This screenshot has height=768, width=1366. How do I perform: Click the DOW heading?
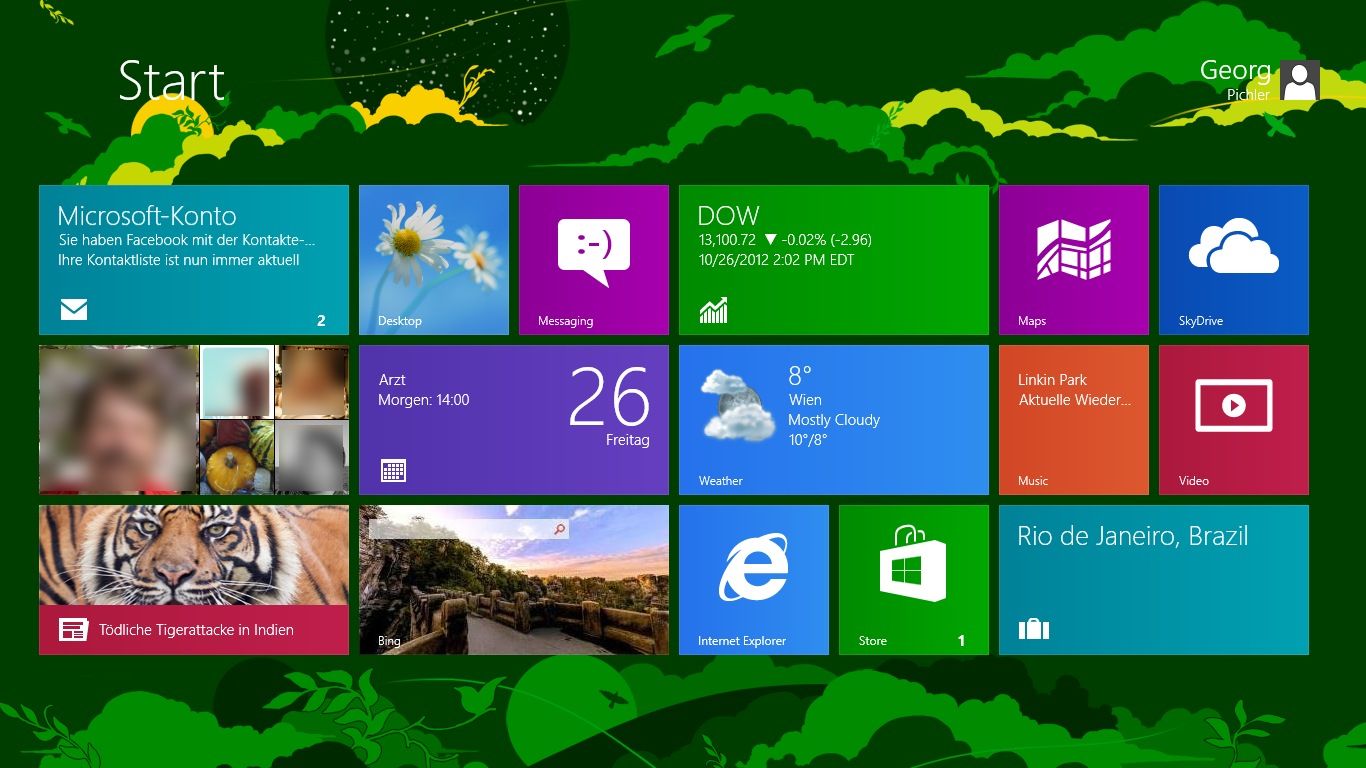(x=728, y=216)
